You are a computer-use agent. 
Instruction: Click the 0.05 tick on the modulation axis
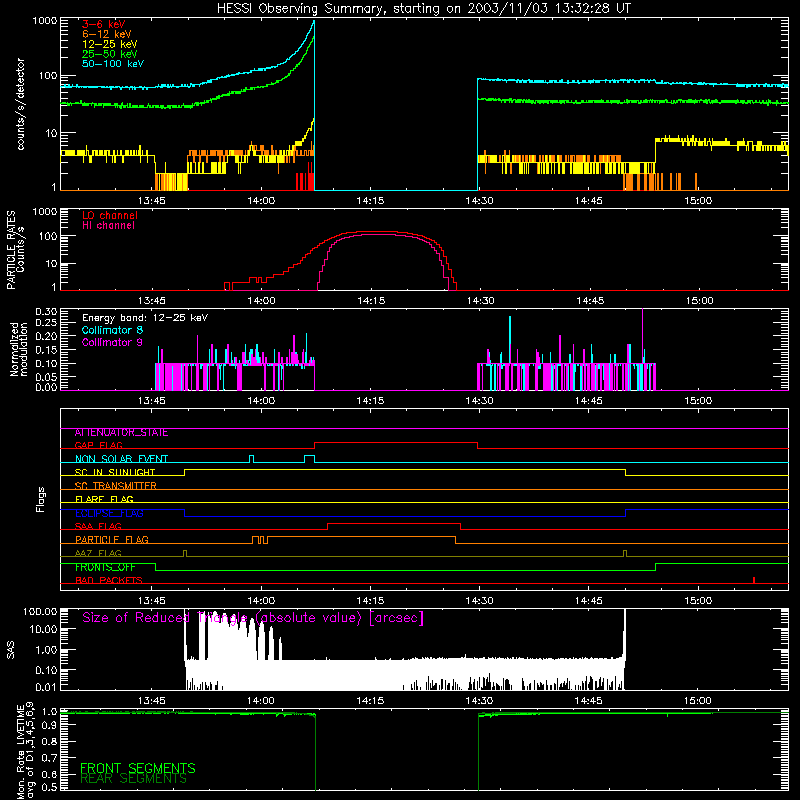click(x=46, y=377)
